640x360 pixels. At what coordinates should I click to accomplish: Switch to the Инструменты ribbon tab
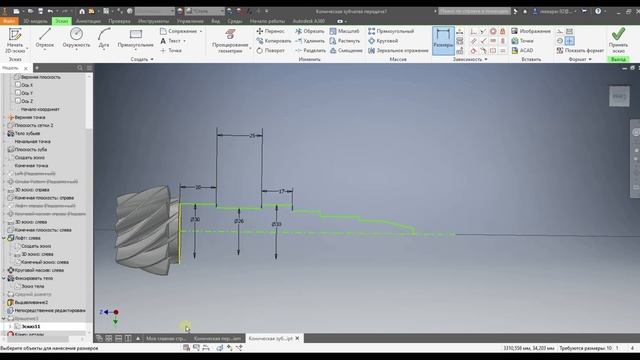click(x=153, y=21)
